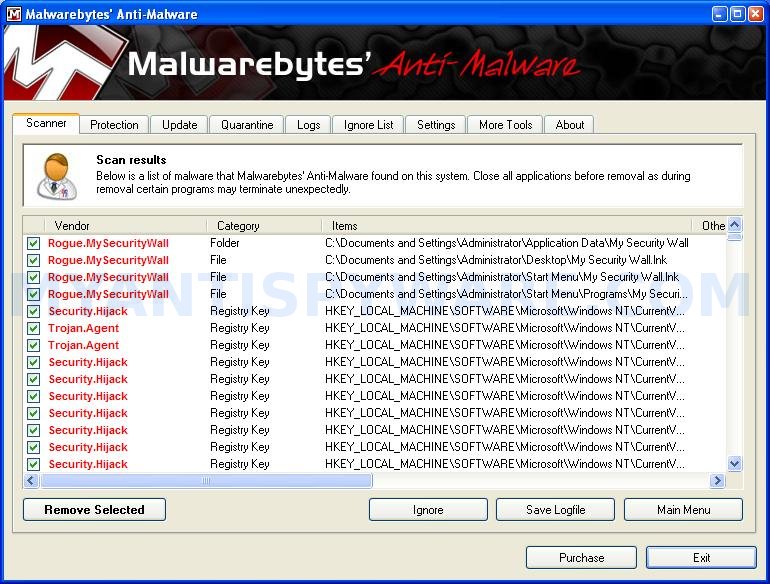Viewport: 770px width, 584px height.
Task: Sort list by Category column header
Action: tap(264, 225)
